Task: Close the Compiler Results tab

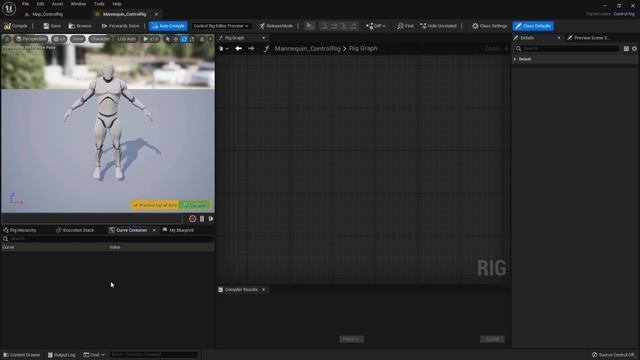Action: pos(263,290)
